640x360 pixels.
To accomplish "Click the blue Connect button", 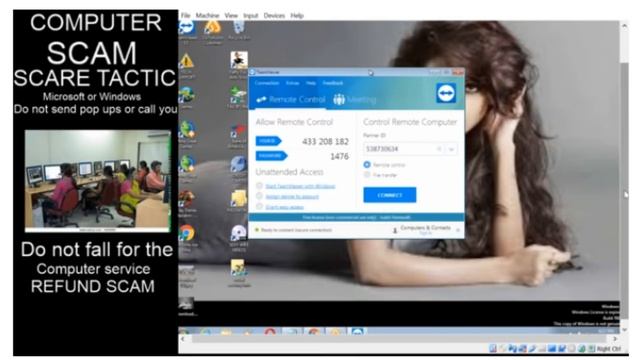I will pos(390,195).
